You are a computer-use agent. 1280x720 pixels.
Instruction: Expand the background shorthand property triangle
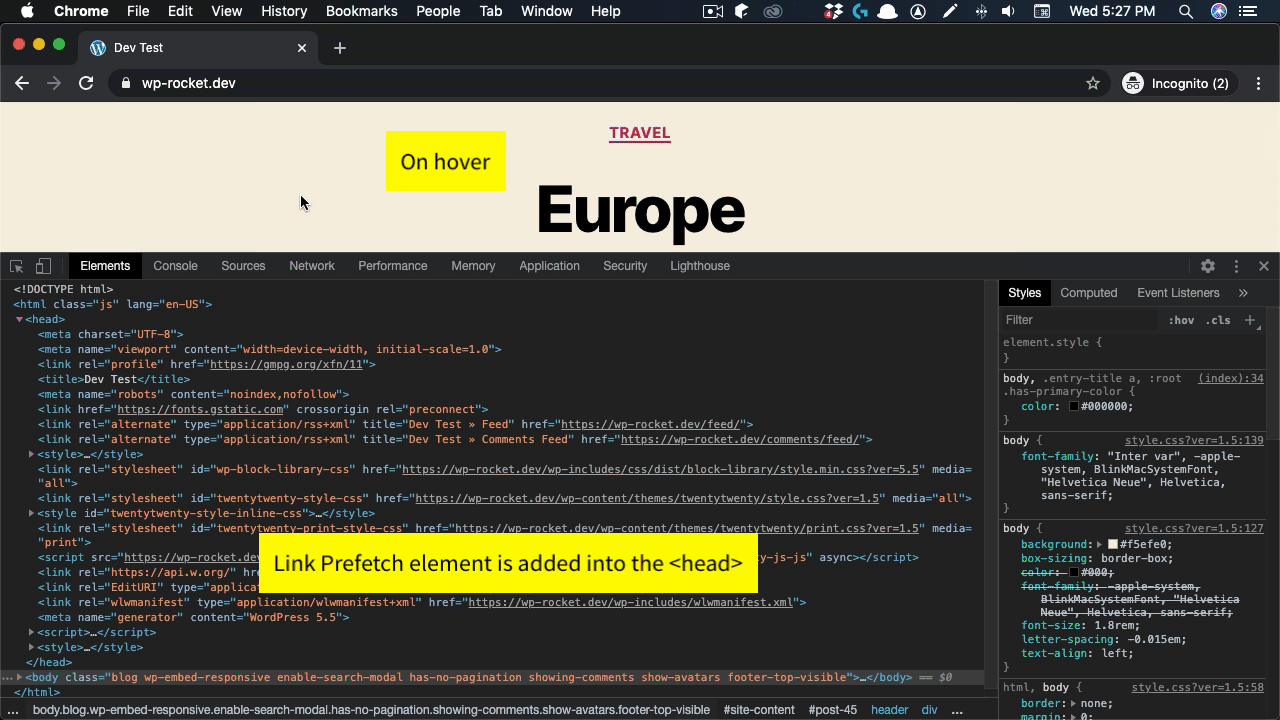click(x=1101, y=545)
